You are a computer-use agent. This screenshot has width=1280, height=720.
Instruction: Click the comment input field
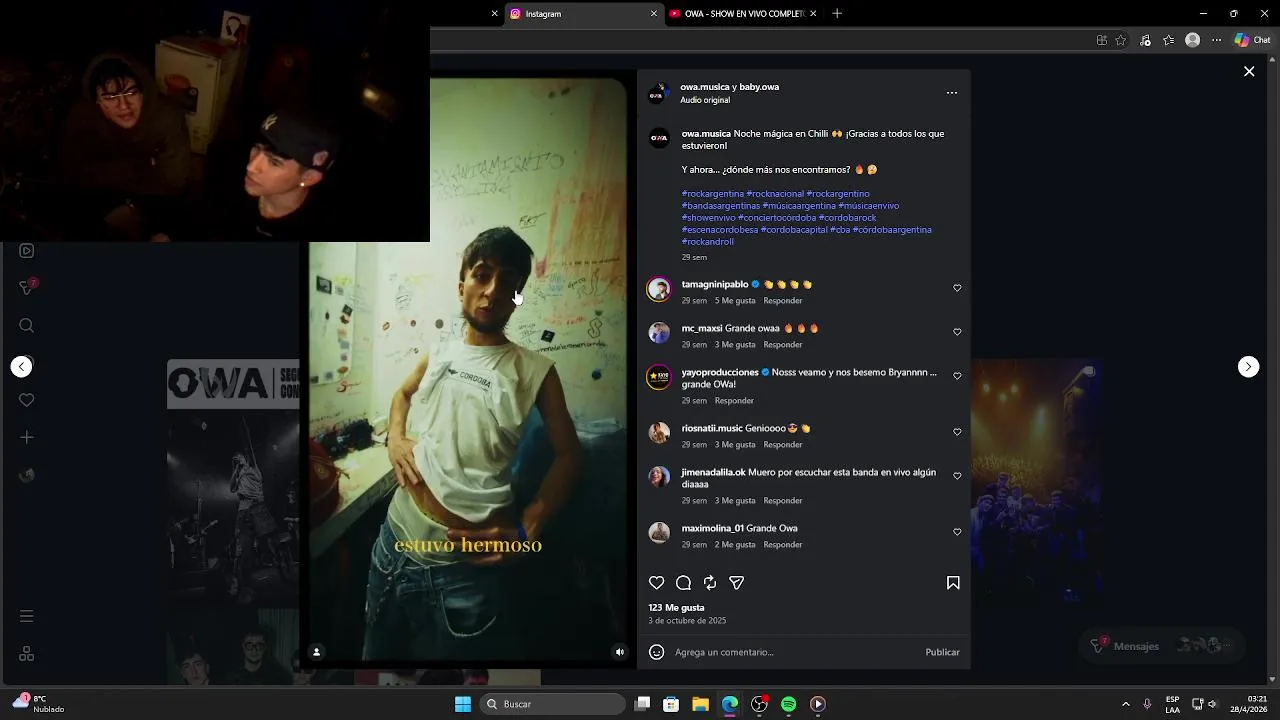point(795,652)
